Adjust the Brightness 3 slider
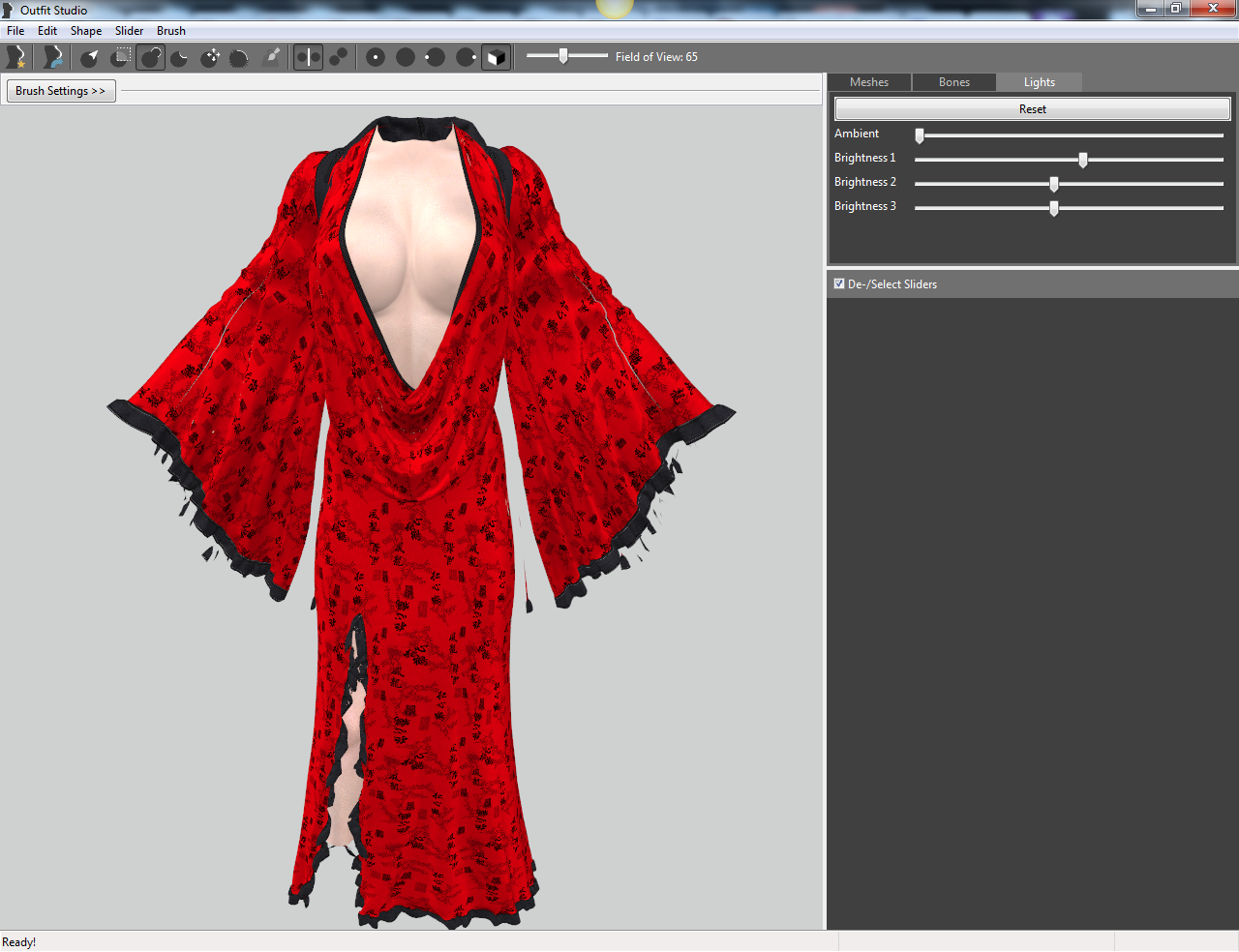This screenshot has height=952, width=1239. coord(1069,208)
